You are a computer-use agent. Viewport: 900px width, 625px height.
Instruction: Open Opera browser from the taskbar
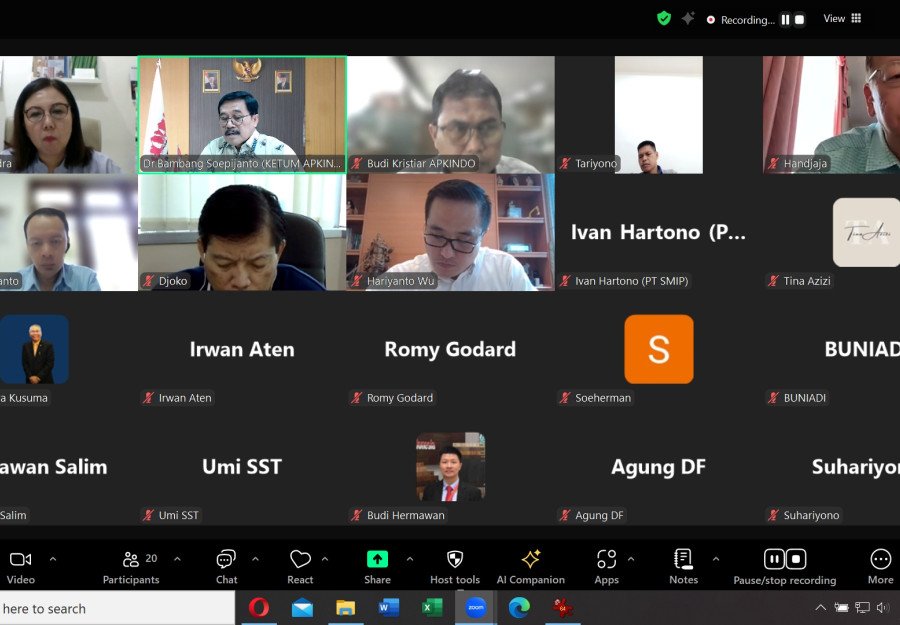259,607
